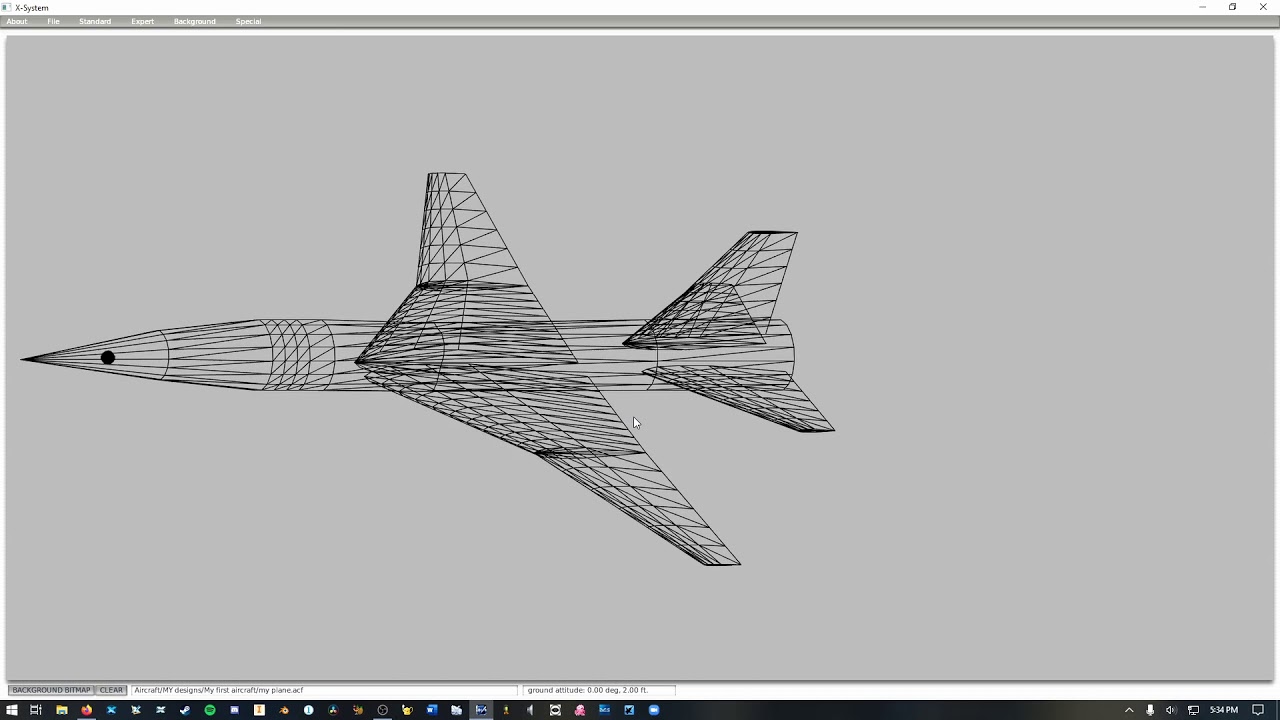
Task: Open the Background menu
Action: click(x=194, y=21)
